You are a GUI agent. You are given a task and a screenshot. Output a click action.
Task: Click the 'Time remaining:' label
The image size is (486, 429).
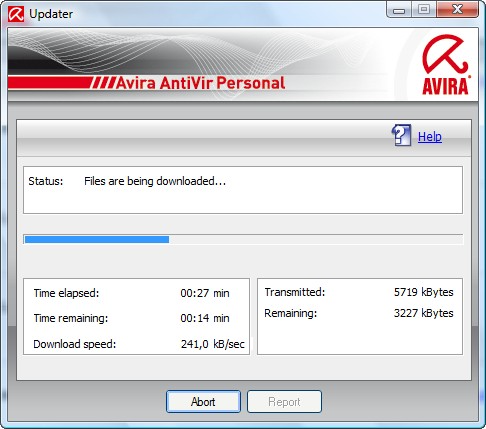(71, 318)
